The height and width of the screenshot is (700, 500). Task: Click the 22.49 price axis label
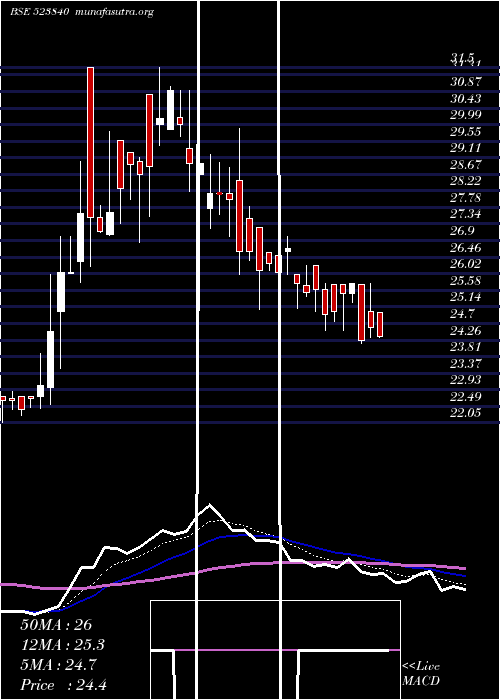coord(466,396)
